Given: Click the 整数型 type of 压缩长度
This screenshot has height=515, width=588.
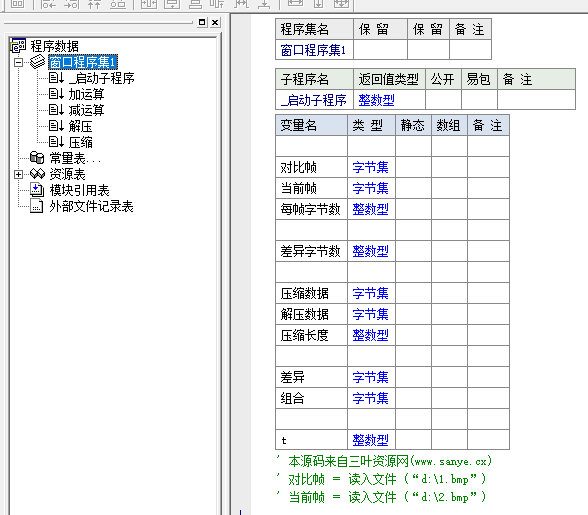Looking at the screenshot, I should [370, 335].
